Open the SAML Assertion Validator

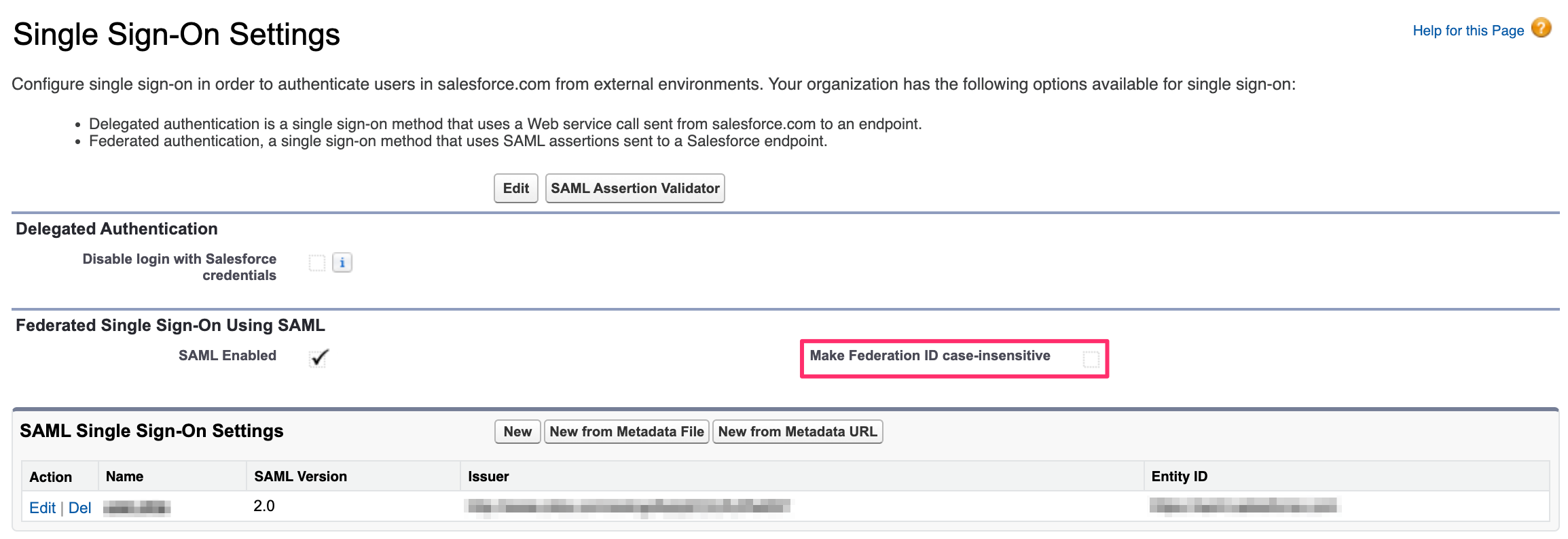[635, 188]
